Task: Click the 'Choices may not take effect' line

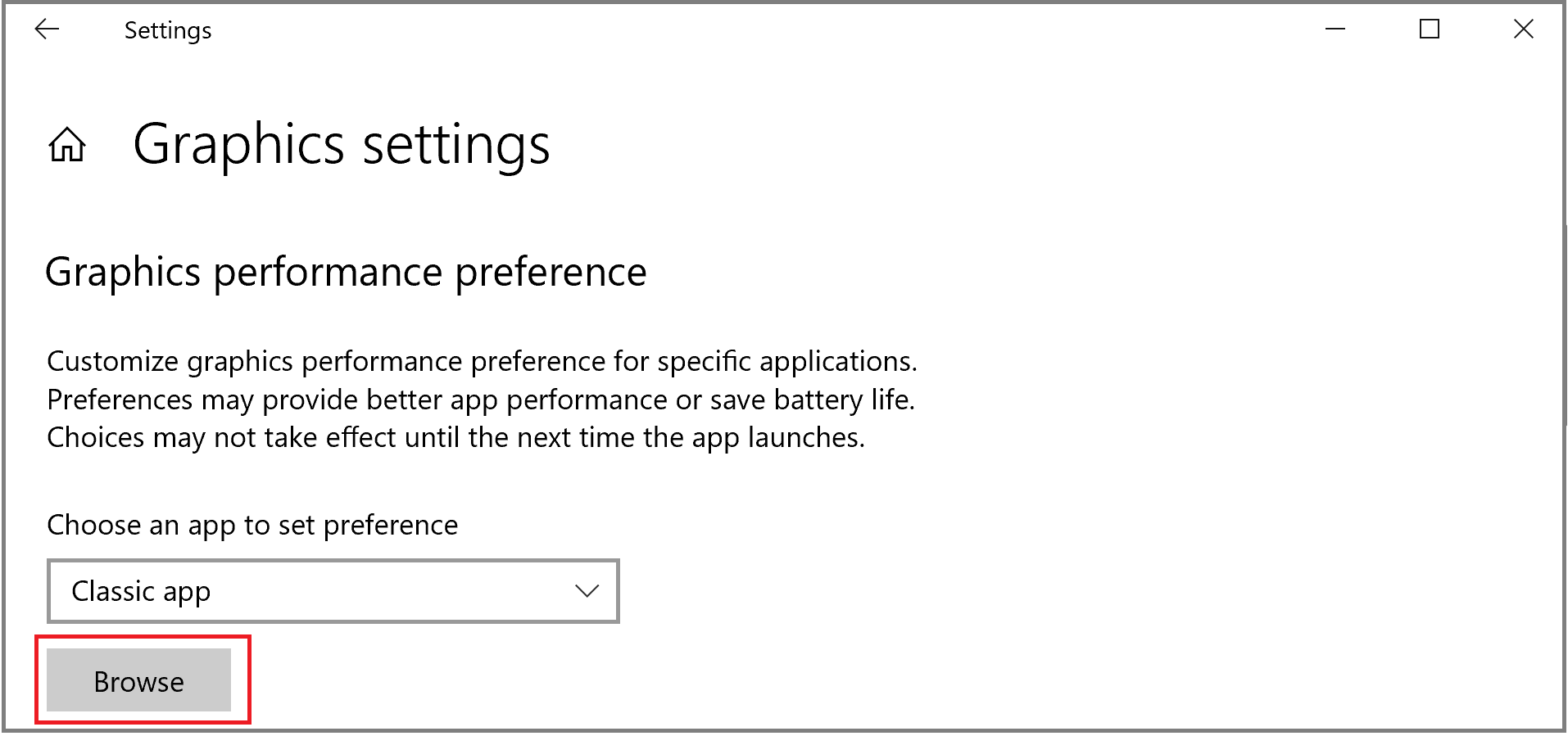Action: point(455,437)
